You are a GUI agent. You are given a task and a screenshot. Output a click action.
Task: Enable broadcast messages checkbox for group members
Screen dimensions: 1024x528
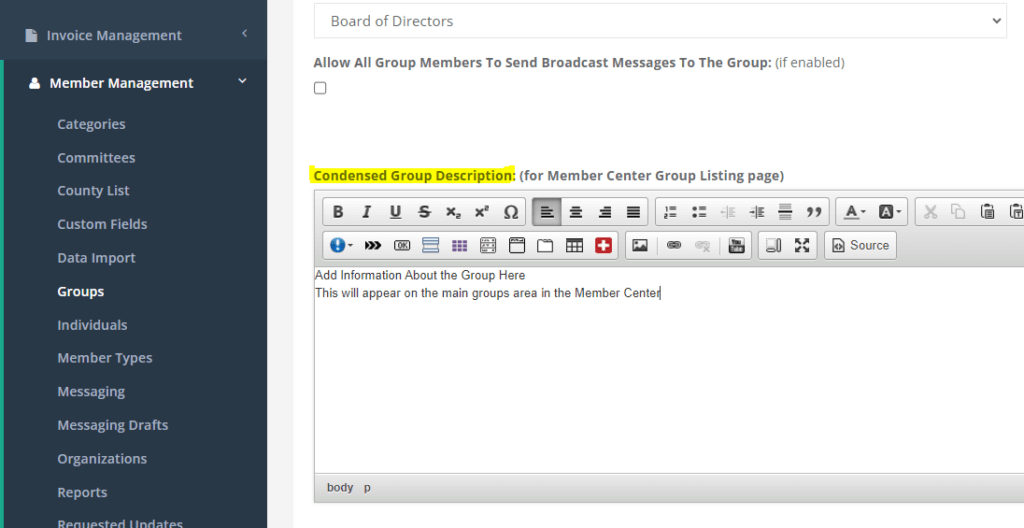coord(320,88)
